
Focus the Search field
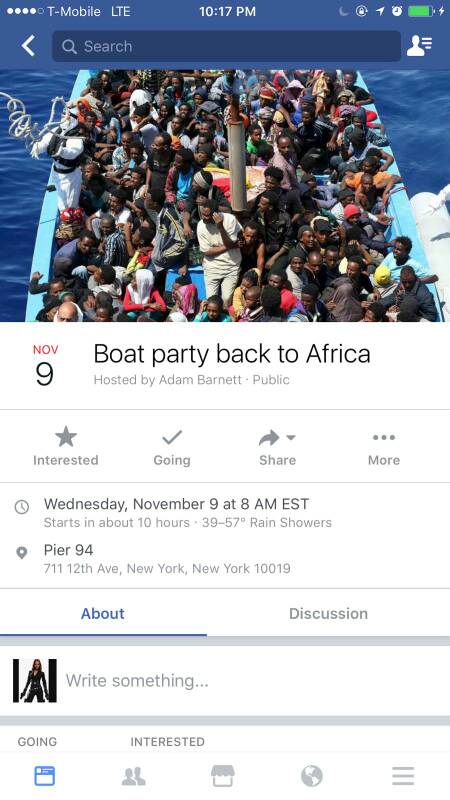pos(226,46)
